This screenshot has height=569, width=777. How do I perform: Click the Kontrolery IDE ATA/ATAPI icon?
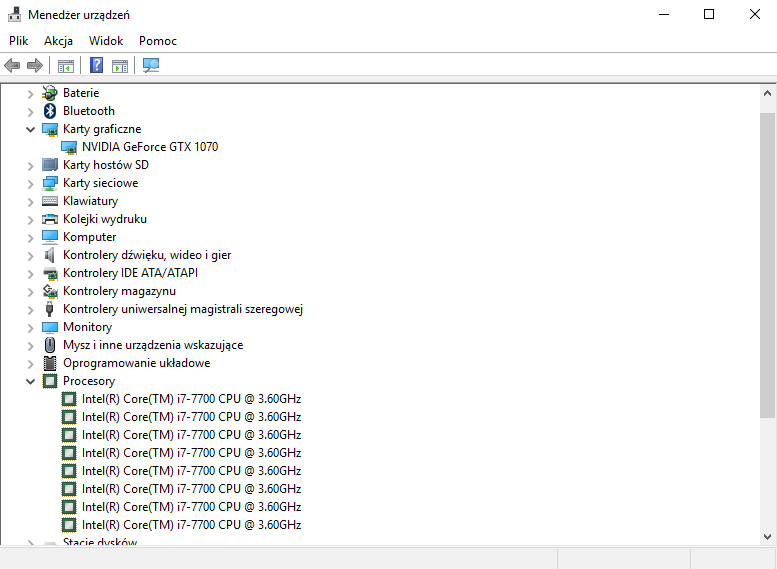pyautogui.click(x=50, y=273)
